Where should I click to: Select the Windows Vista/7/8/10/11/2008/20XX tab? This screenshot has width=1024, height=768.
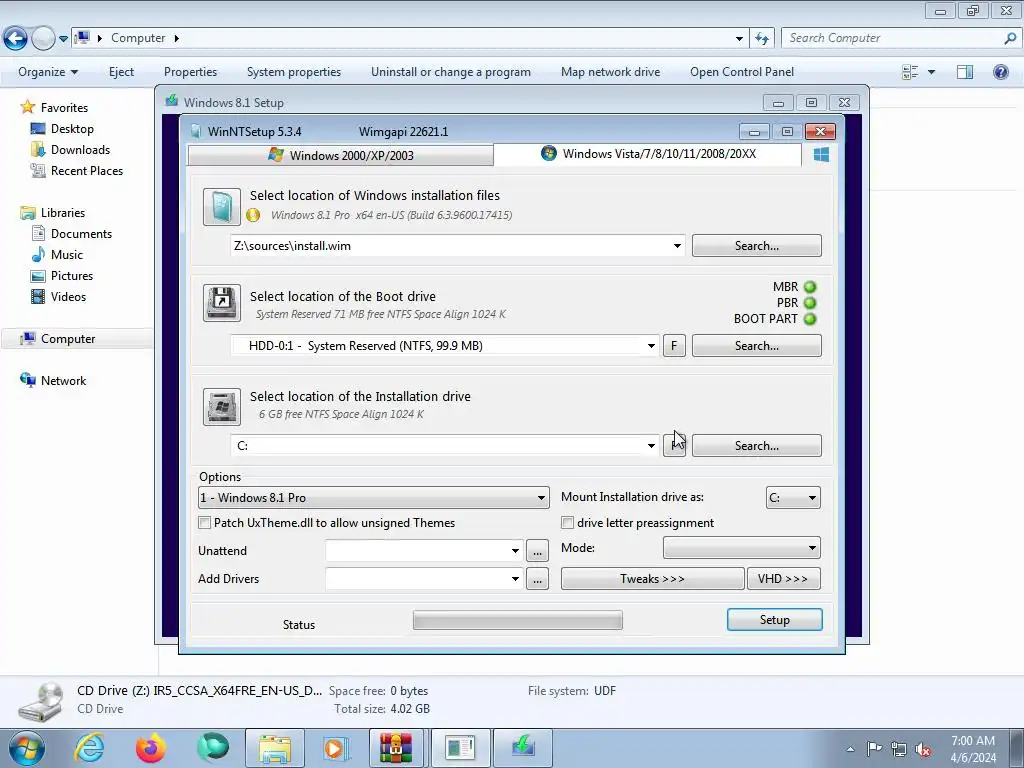[648, 154]
